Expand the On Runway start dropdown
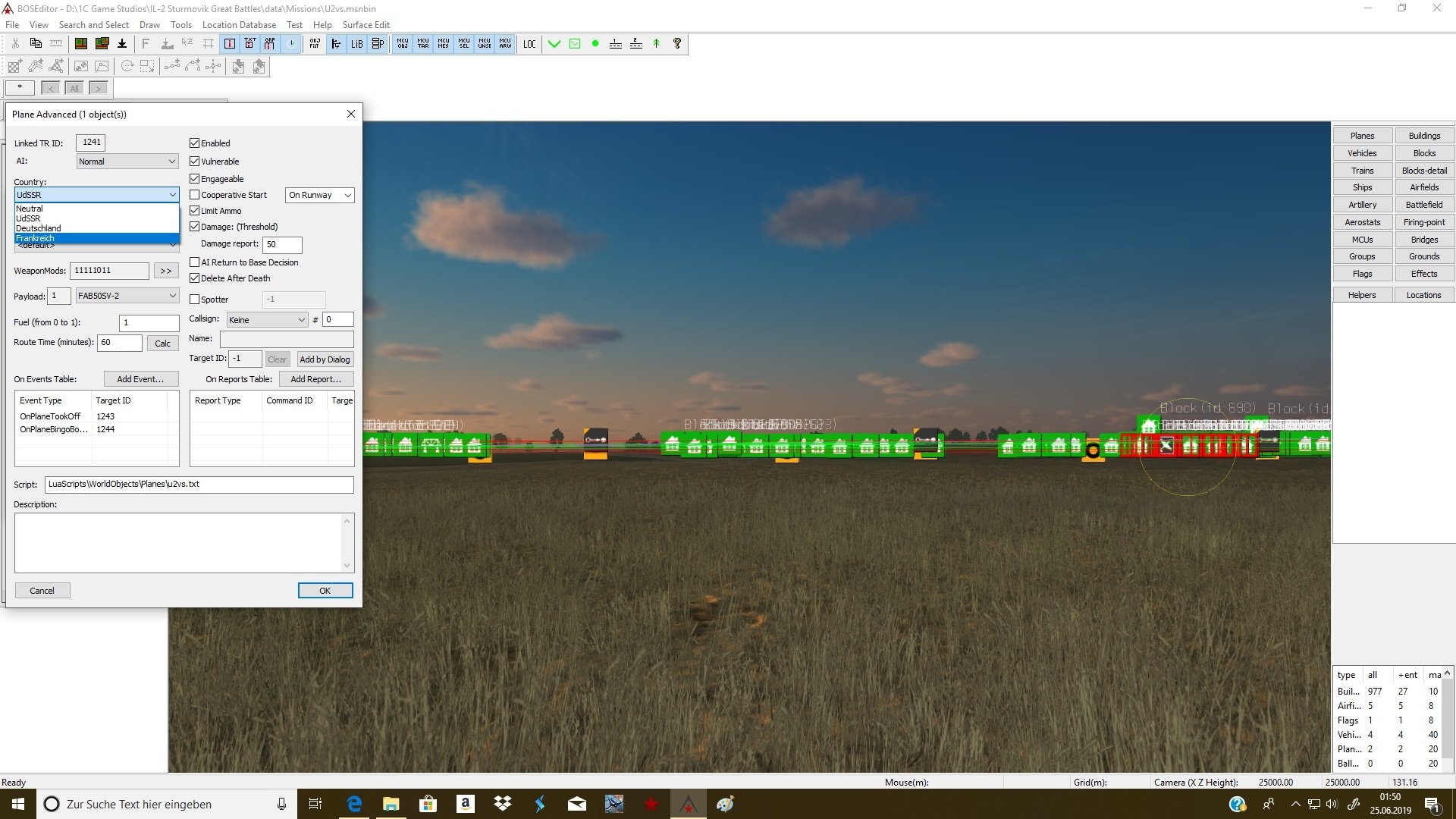This screenshot has height=819, width=1456. coord(320,195)
